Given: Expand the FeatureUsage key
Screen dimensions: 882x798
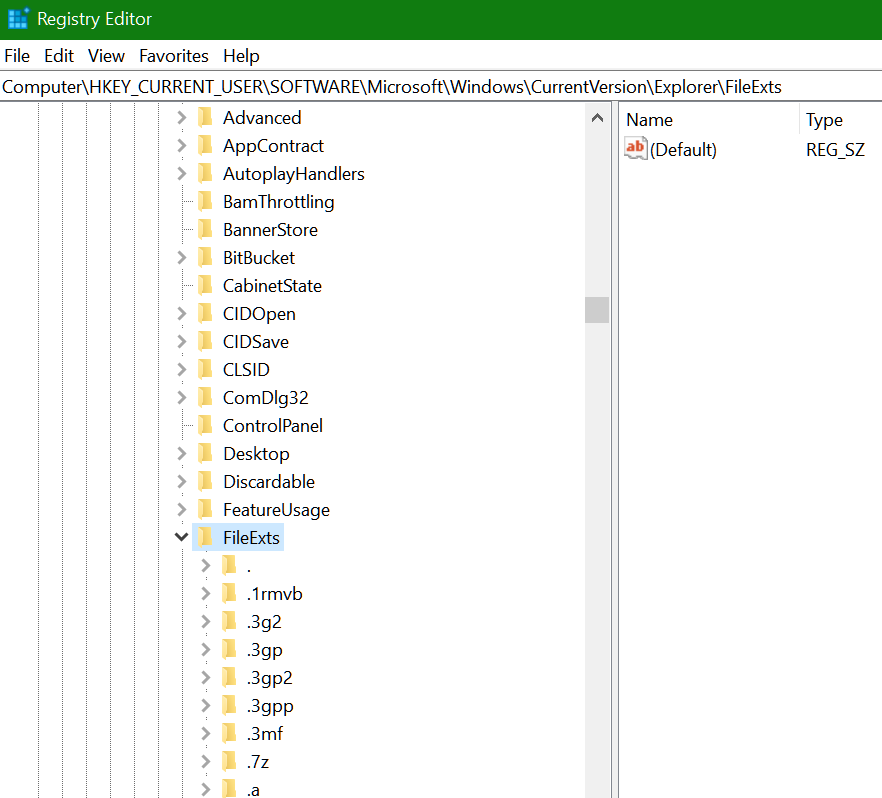Looking at the screenshot, I should (x=181, y=510).
